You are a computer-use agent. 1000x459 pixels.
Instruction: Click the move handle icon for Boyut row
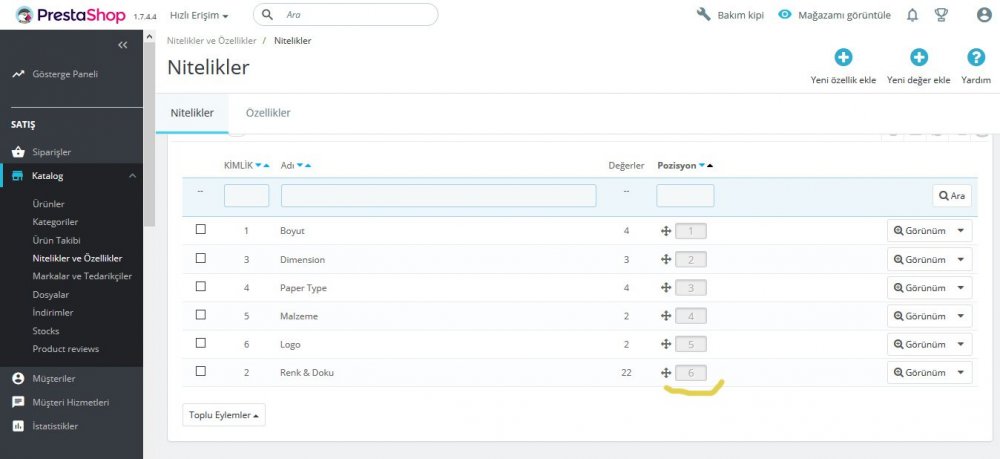pos(666,231)
